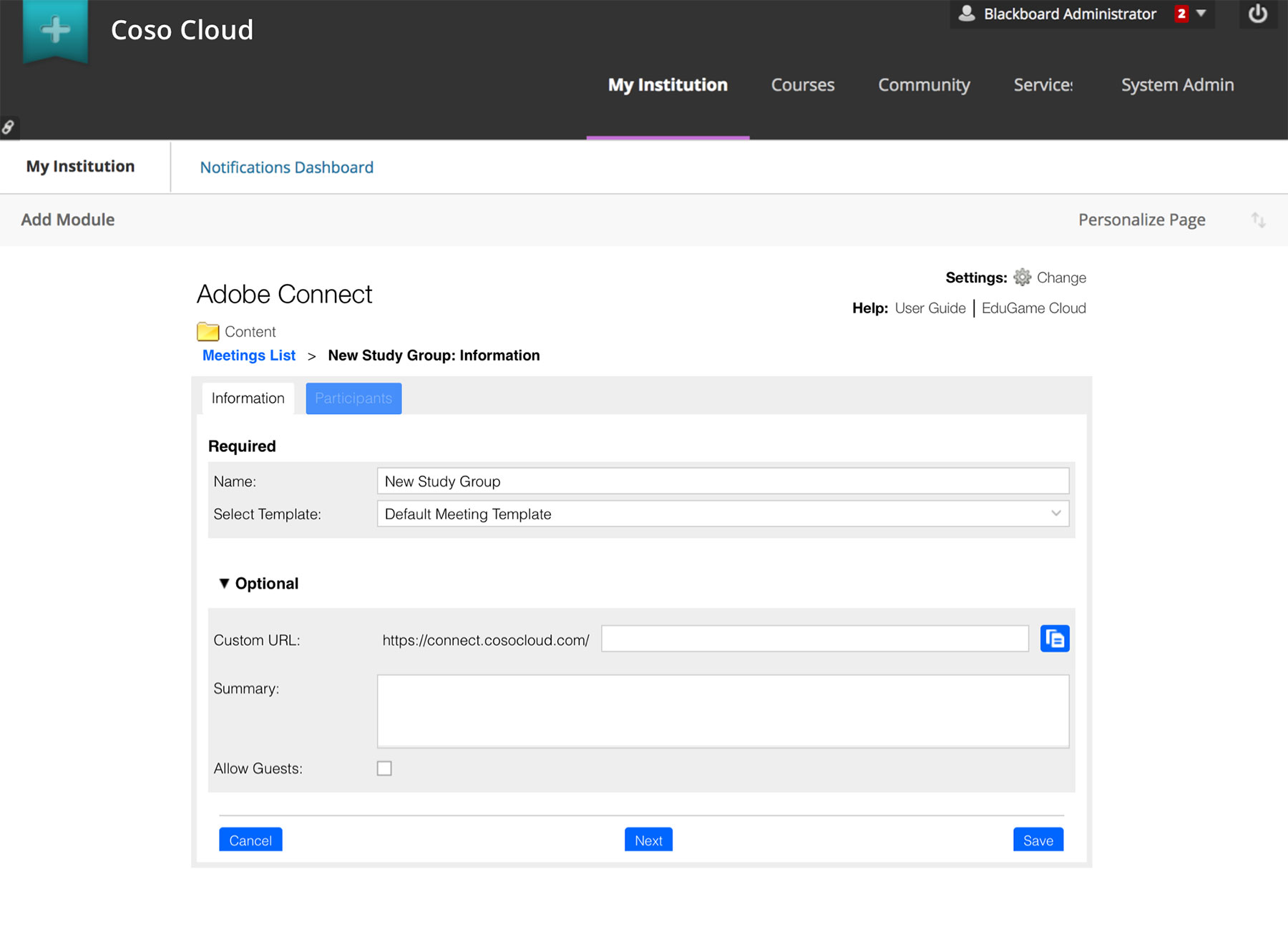Image resolution: width=1288 pixels, height=952 pixels.
Task: Go to the Courses tab
Action: [x=803, y=85]
